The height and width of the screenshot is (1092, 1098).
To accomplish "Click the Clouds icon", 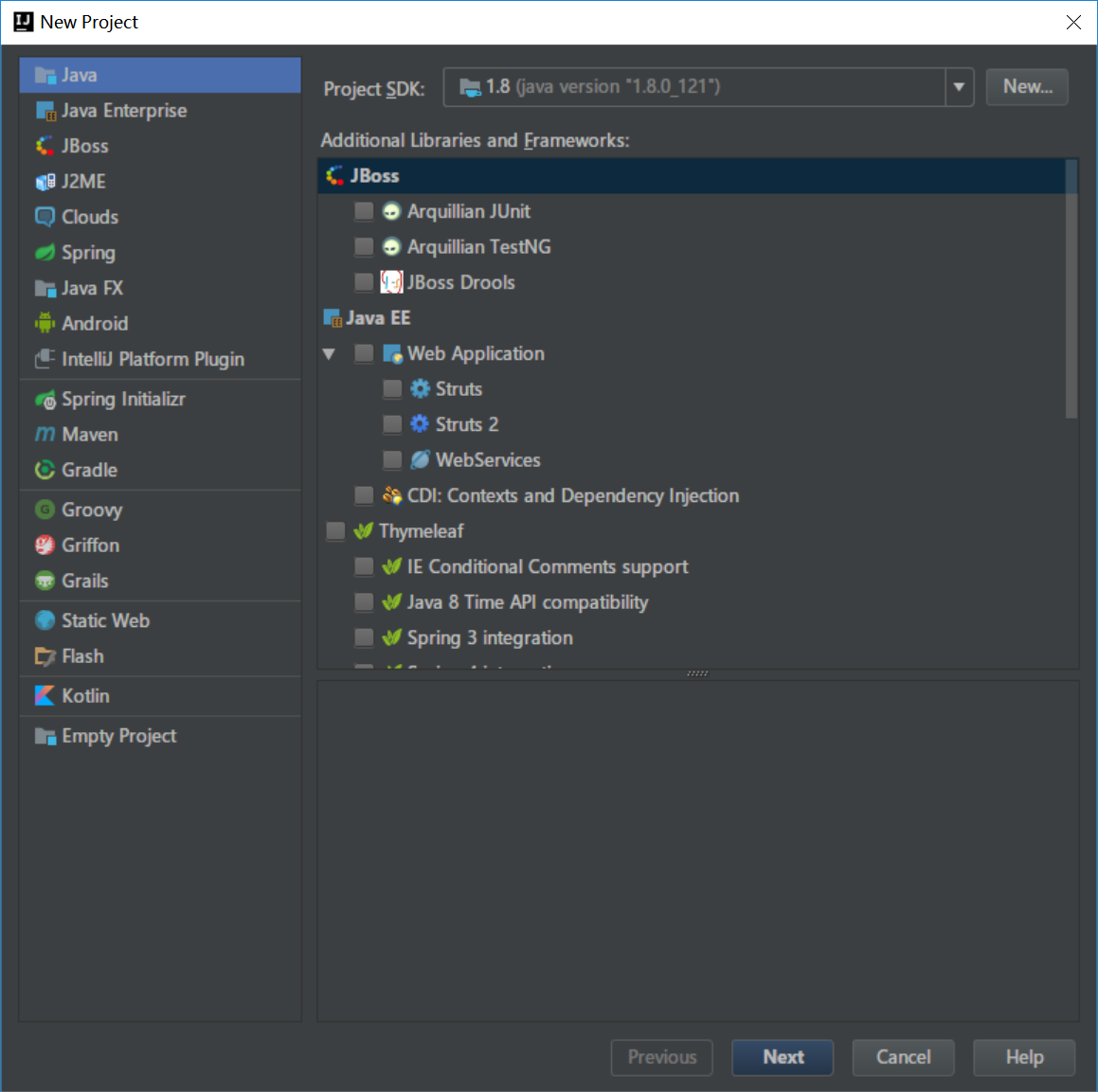I will click(x=45, y=217).
